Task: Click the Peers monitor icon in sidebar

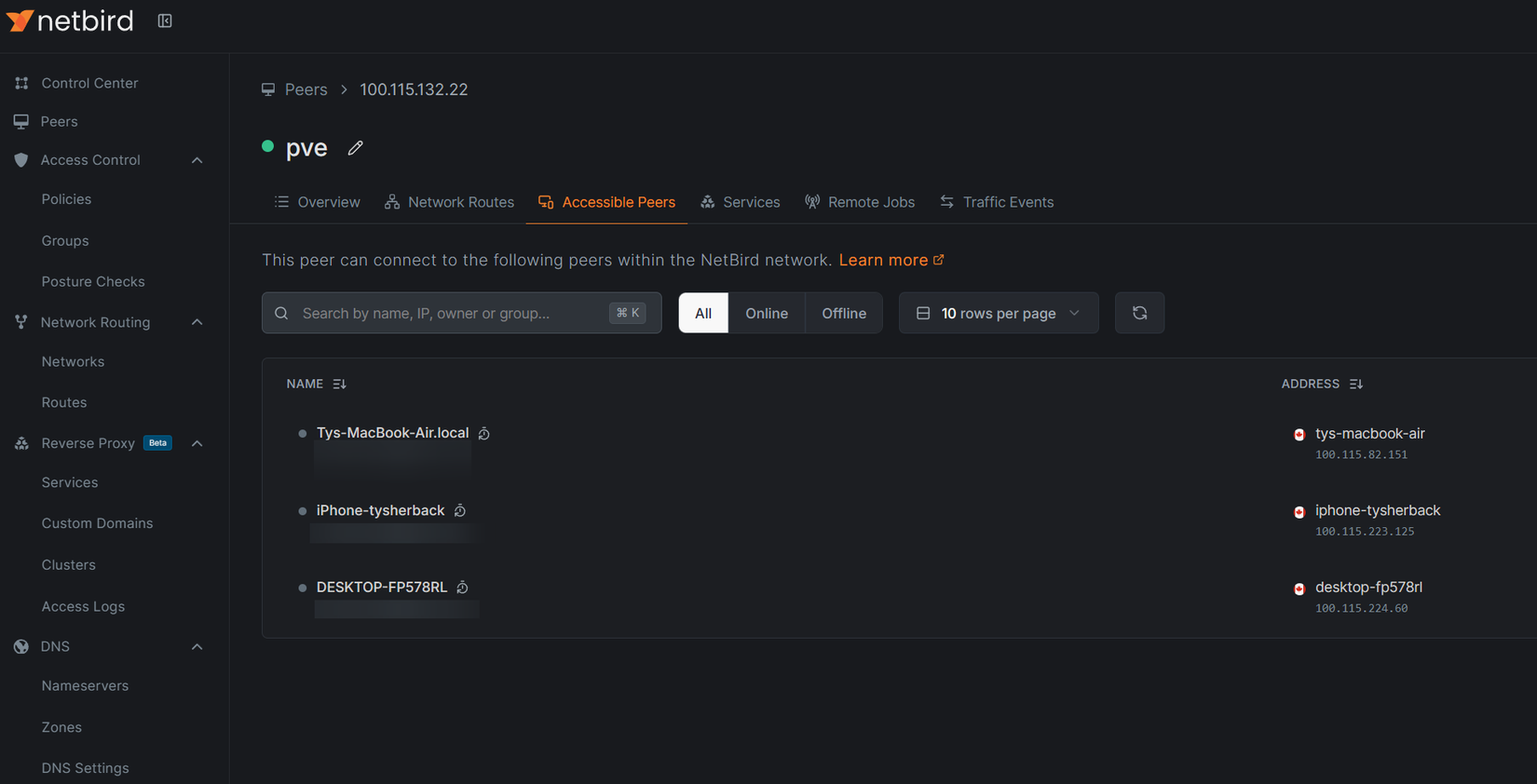Action: [x=21, y=122]
